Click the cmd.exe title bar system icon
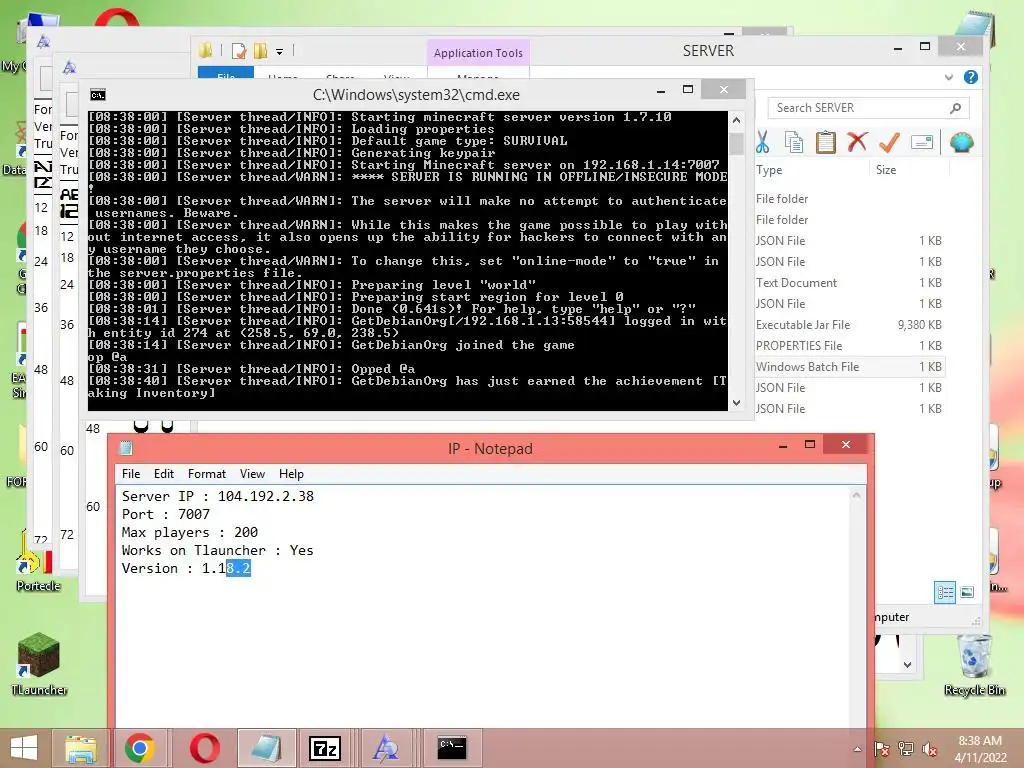1024x768 pixels. tap(98, 95)
